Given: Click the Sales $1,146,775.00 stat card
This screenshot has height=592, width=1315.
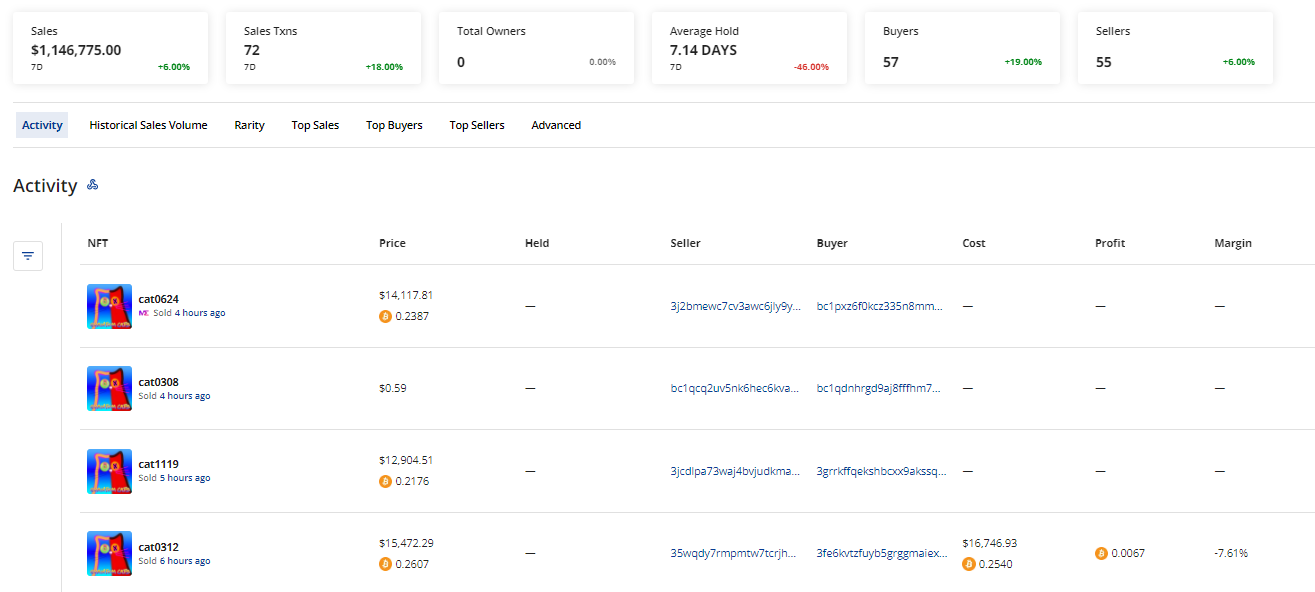Looking at the screenshot, I should coord(110,48).
